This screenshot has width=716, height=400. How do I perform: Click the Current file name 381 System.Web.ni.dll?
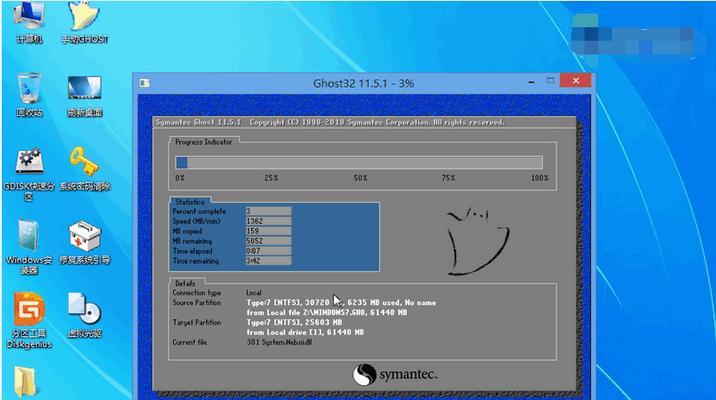[x=279, y=342]
